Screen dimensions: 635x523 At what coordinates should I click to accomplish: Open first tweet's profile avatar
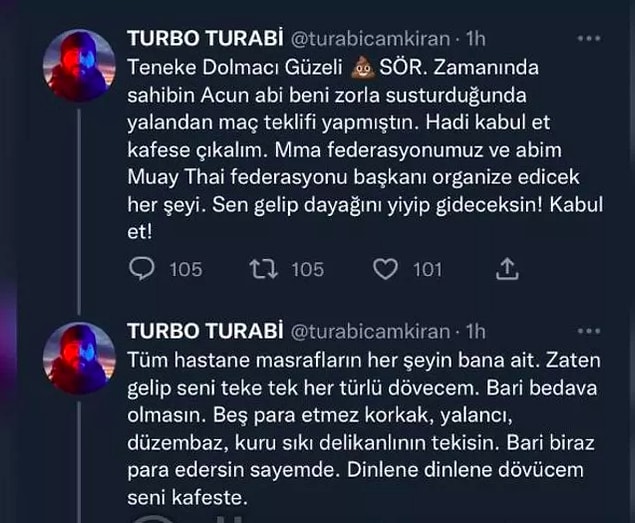(79, 66)
